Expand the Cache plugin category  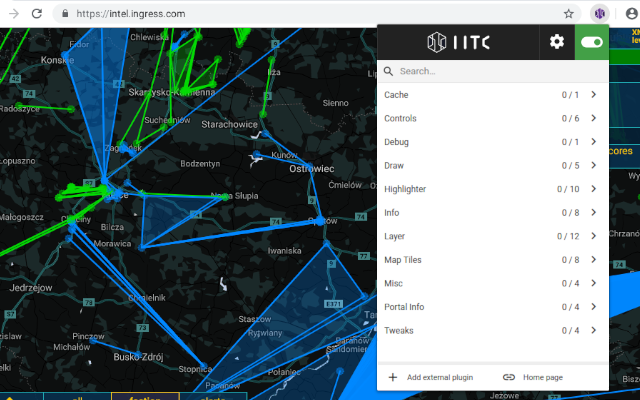pos(492,95)
